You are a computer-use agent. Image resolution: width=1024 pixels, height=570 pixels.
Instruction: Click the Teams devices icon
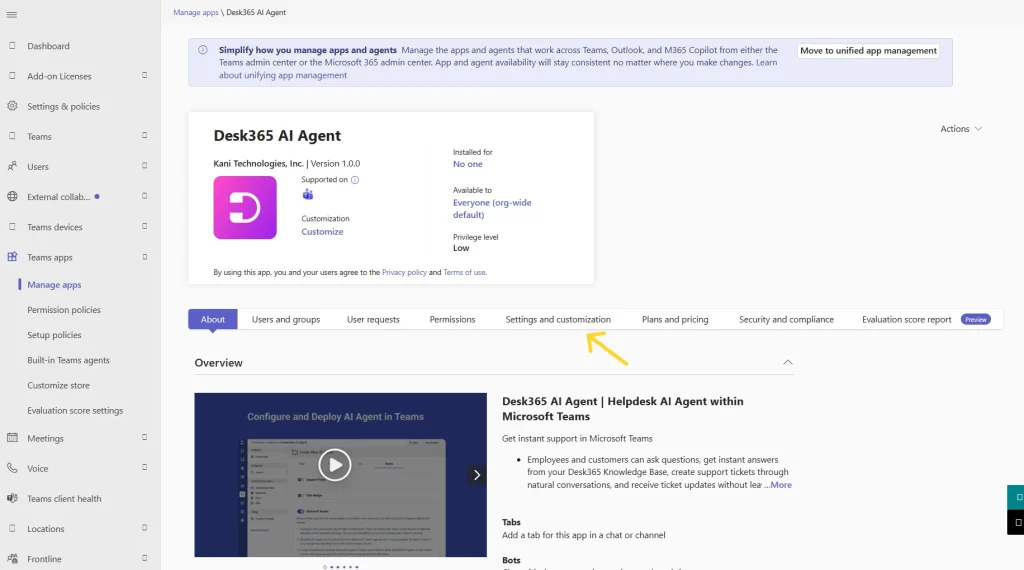point(12,227)
